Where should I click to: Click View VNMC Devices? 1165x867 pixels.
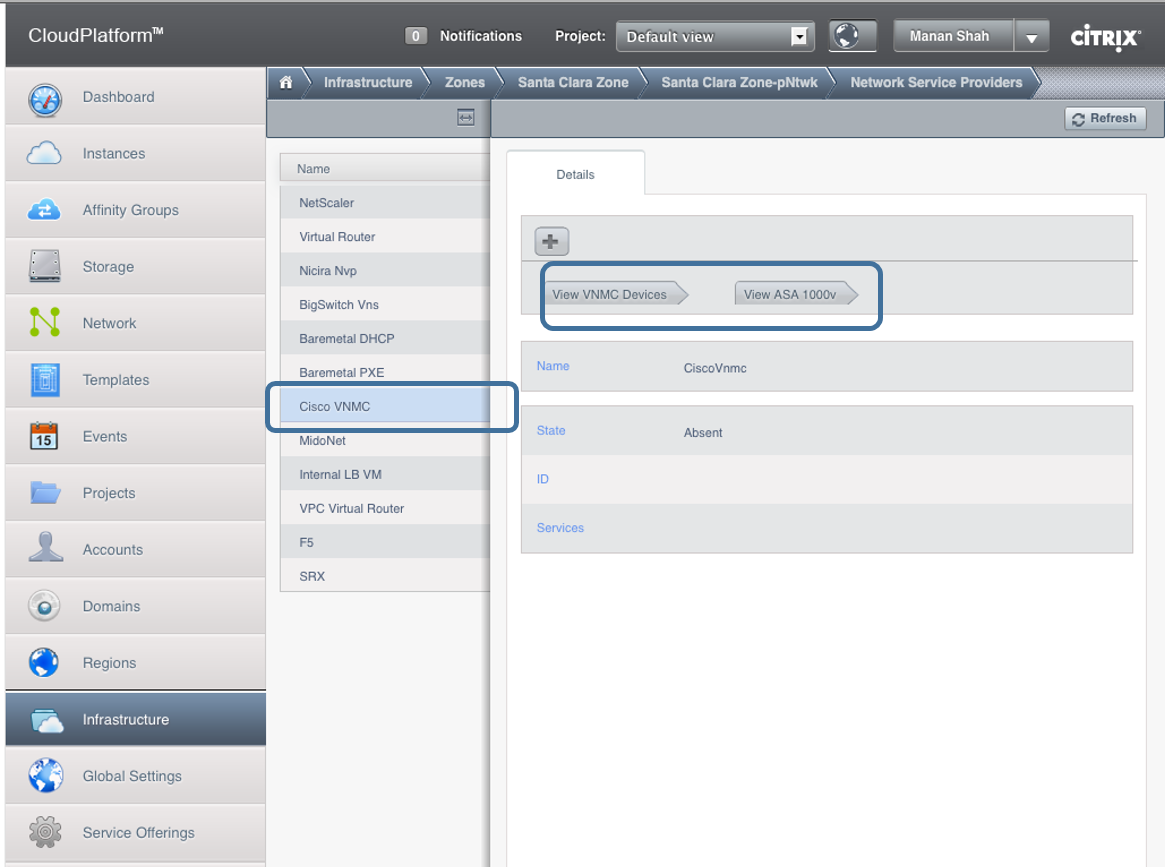(610, 295)
